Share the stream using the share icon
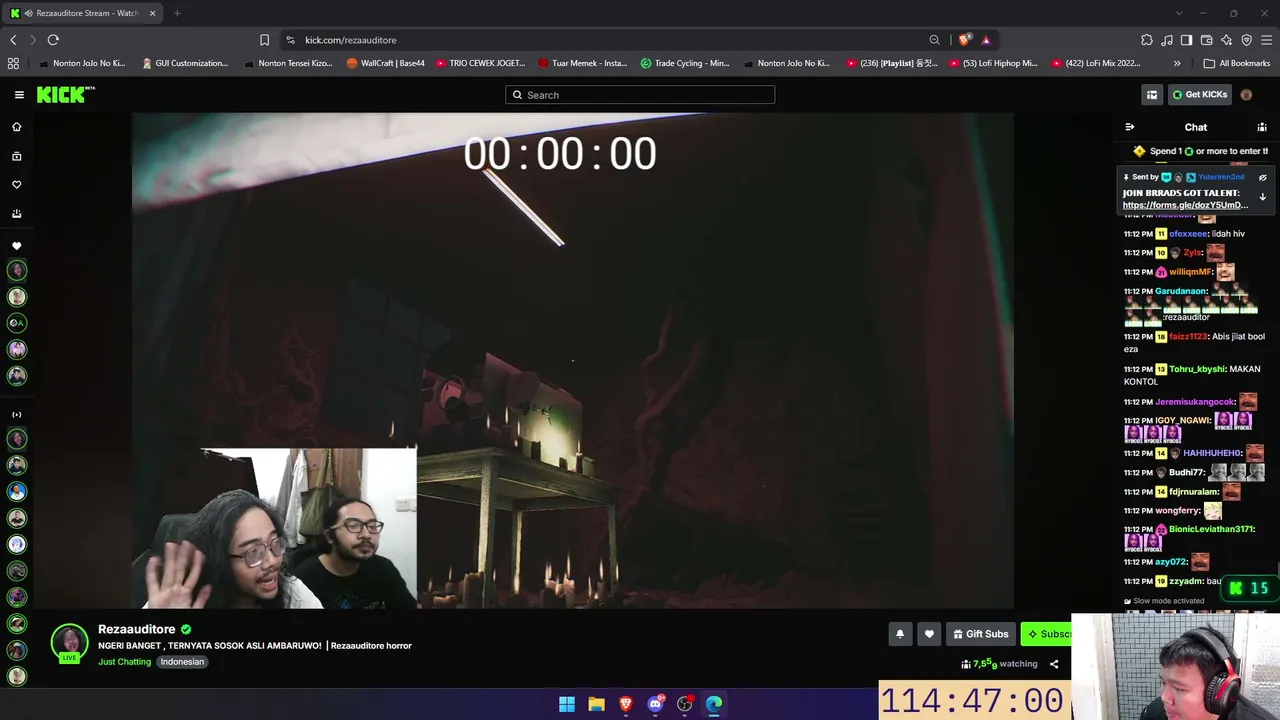 tap(1054, 664)
